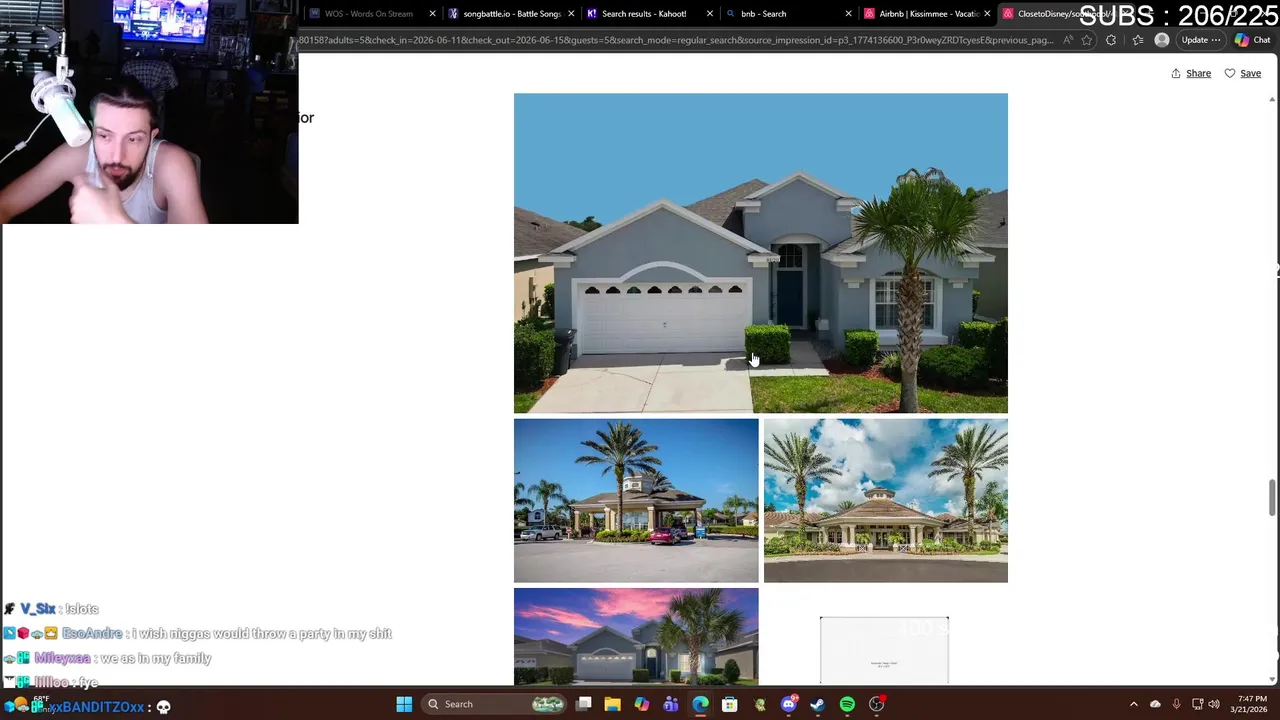
Task: Click the page vertical scrollbar thumb
Action: (1272, 498)
